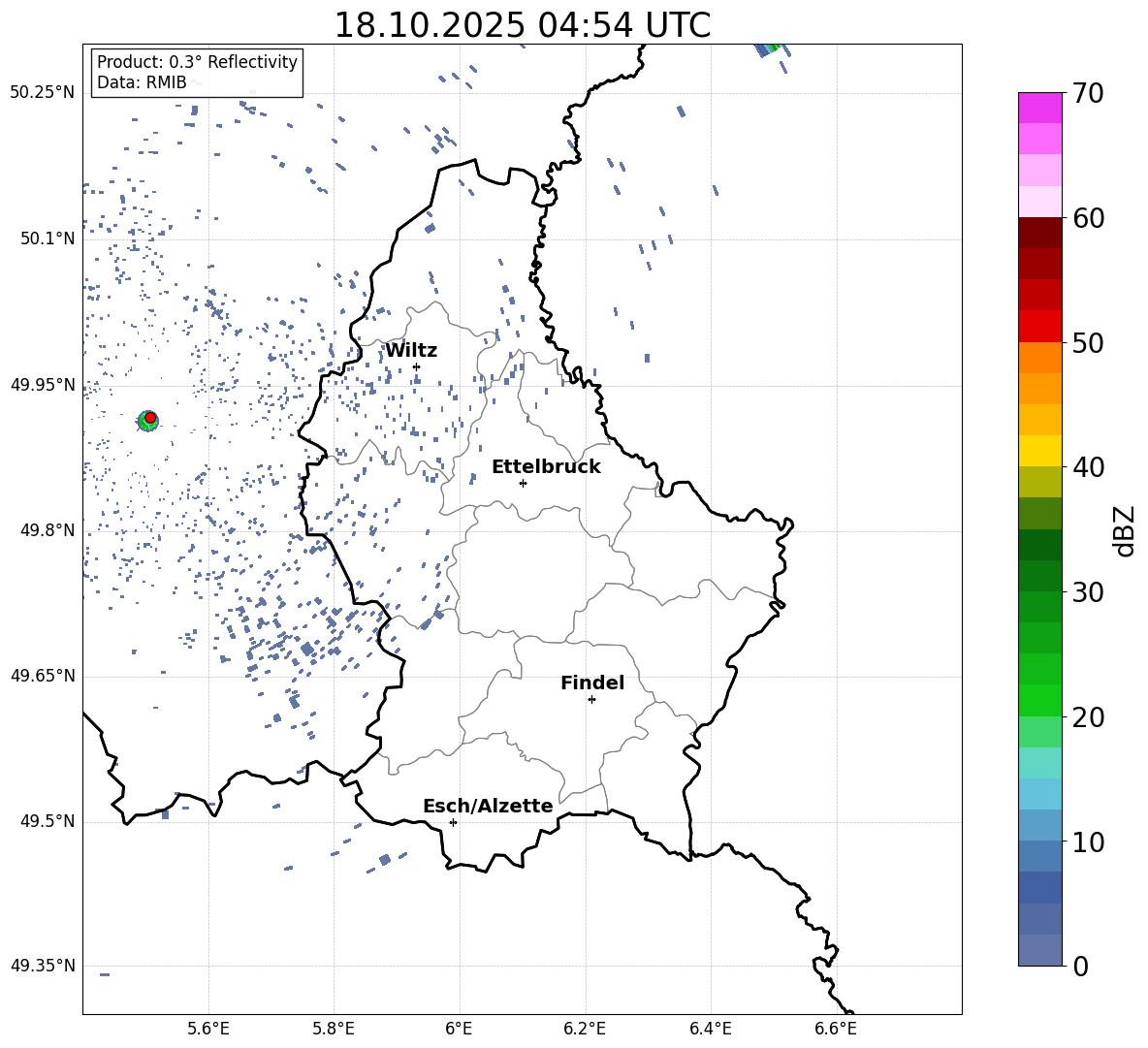Click the 50.1°N latitude label

[48, 238]
